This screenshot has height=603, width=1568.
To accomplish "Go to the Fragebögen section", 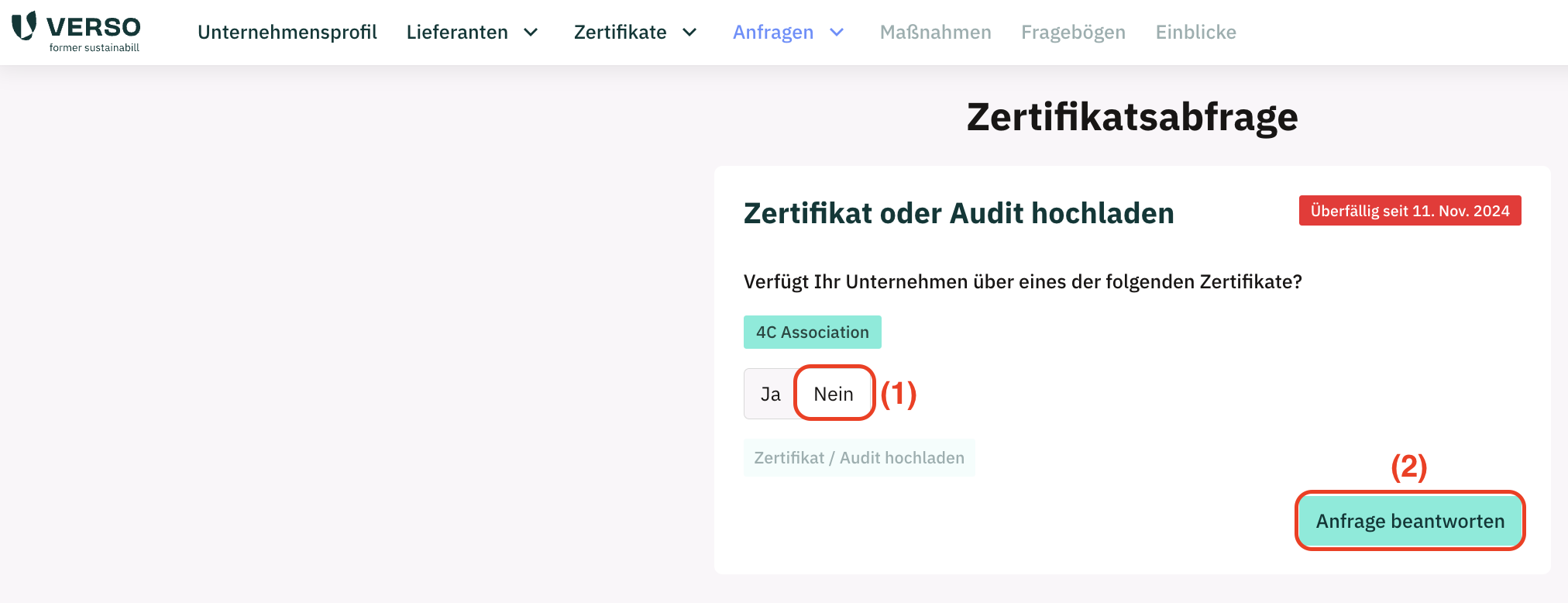I will pos(1073,32).
